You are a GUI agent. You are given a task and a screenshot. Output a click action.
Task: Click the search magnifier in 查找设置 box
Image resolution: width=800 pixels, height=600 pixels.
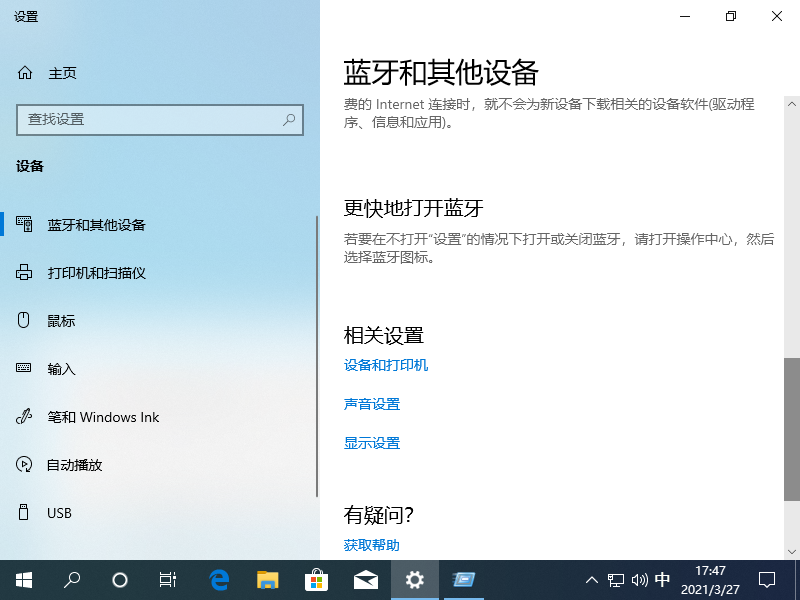289,119
